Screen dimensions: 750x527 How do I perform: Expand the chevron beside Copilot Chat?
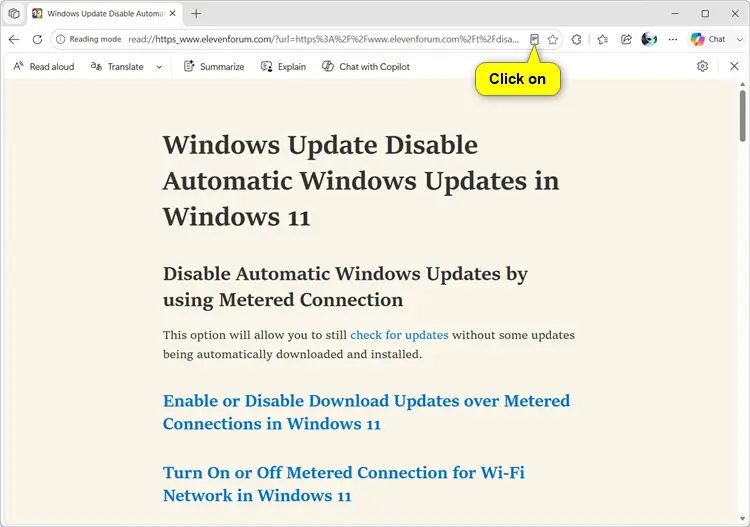coord(740,39)
